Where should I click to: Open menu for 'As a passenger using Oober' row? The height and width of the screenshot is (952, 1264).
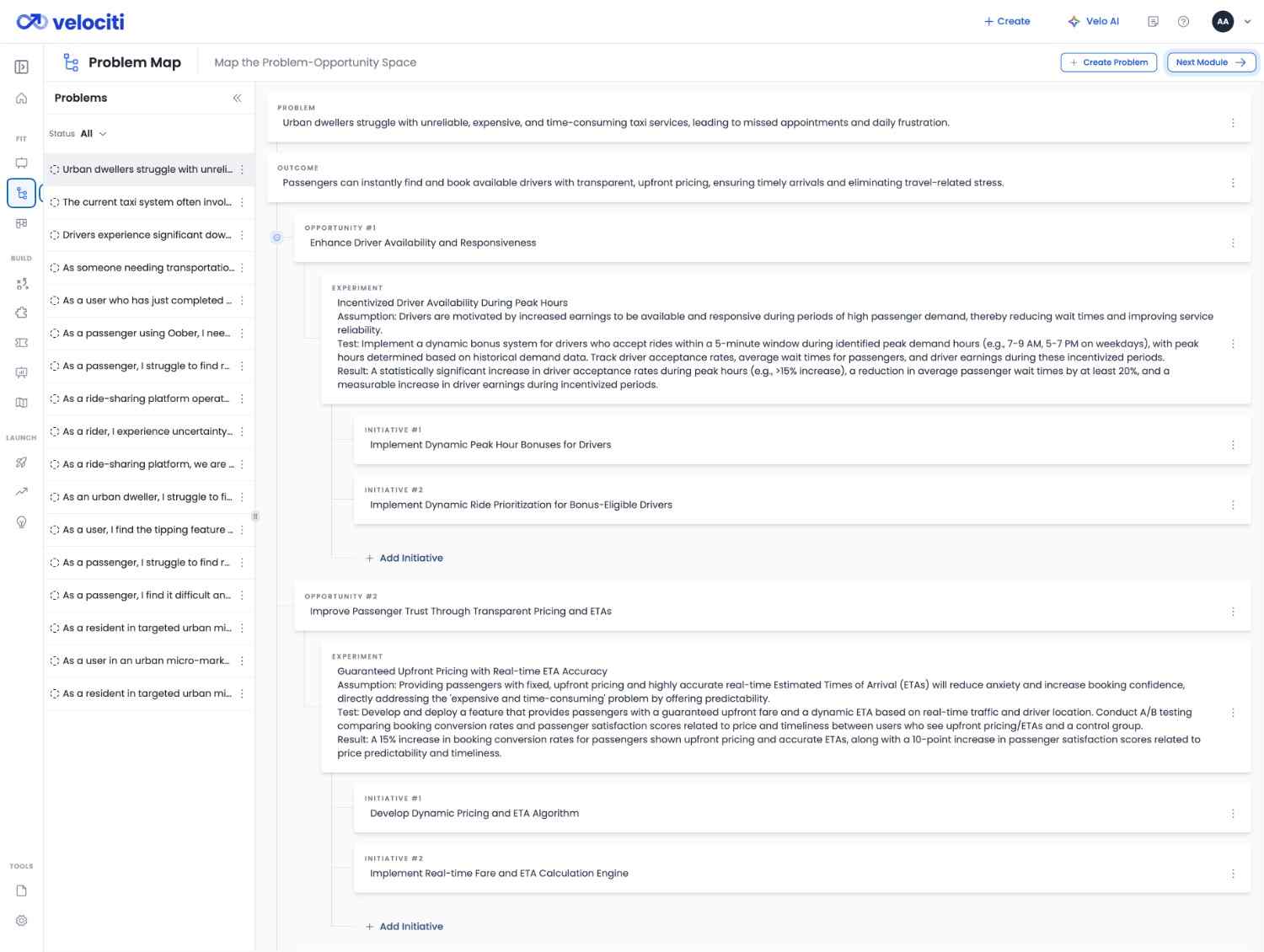point(242,334)
